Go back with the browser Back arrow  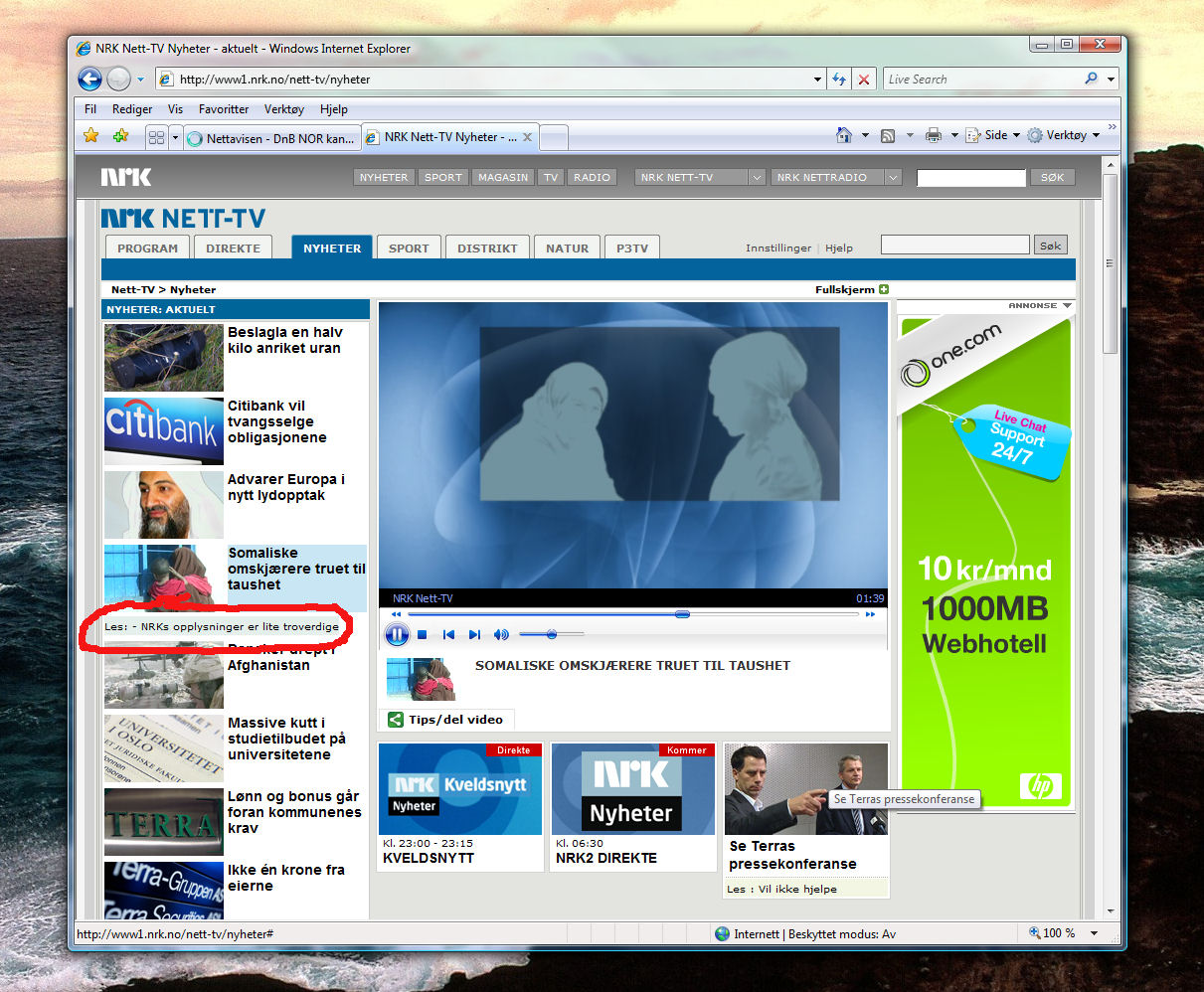(89, 80)
